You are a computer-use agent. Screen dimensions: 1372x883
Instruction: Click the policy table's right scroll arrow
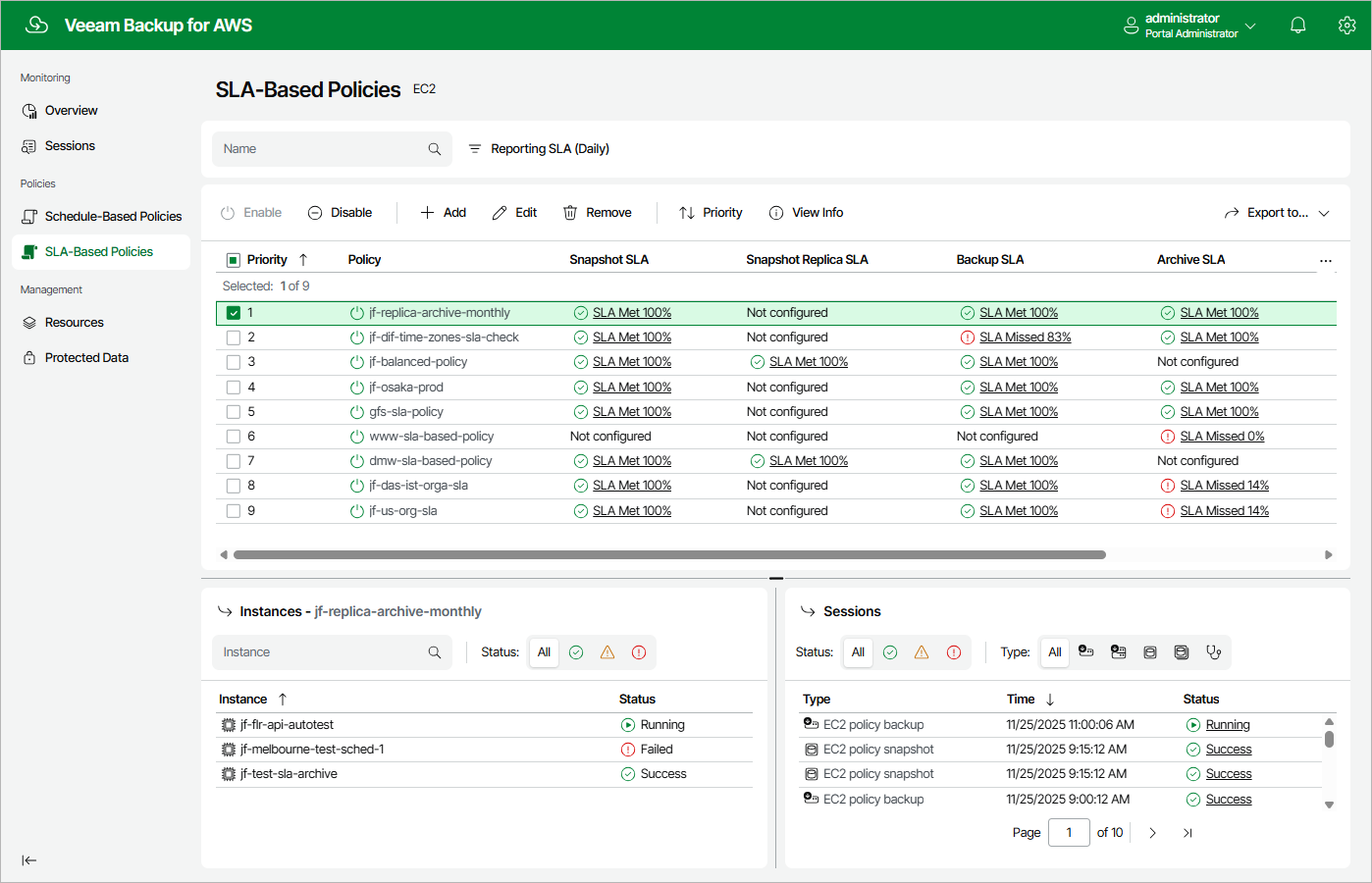(x=1329, y=555)
